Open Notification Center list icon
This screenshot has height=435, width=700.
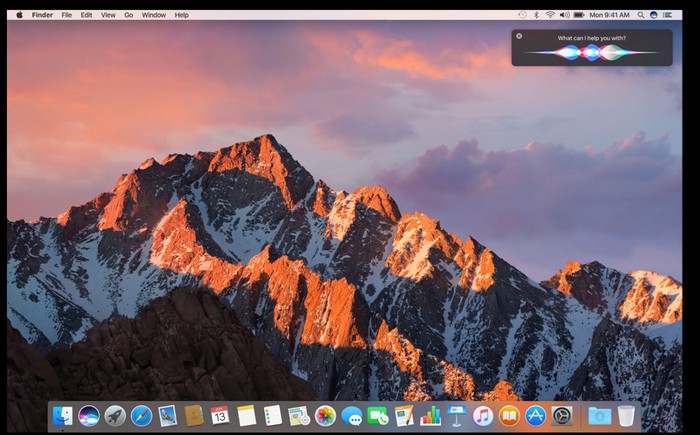667,15
